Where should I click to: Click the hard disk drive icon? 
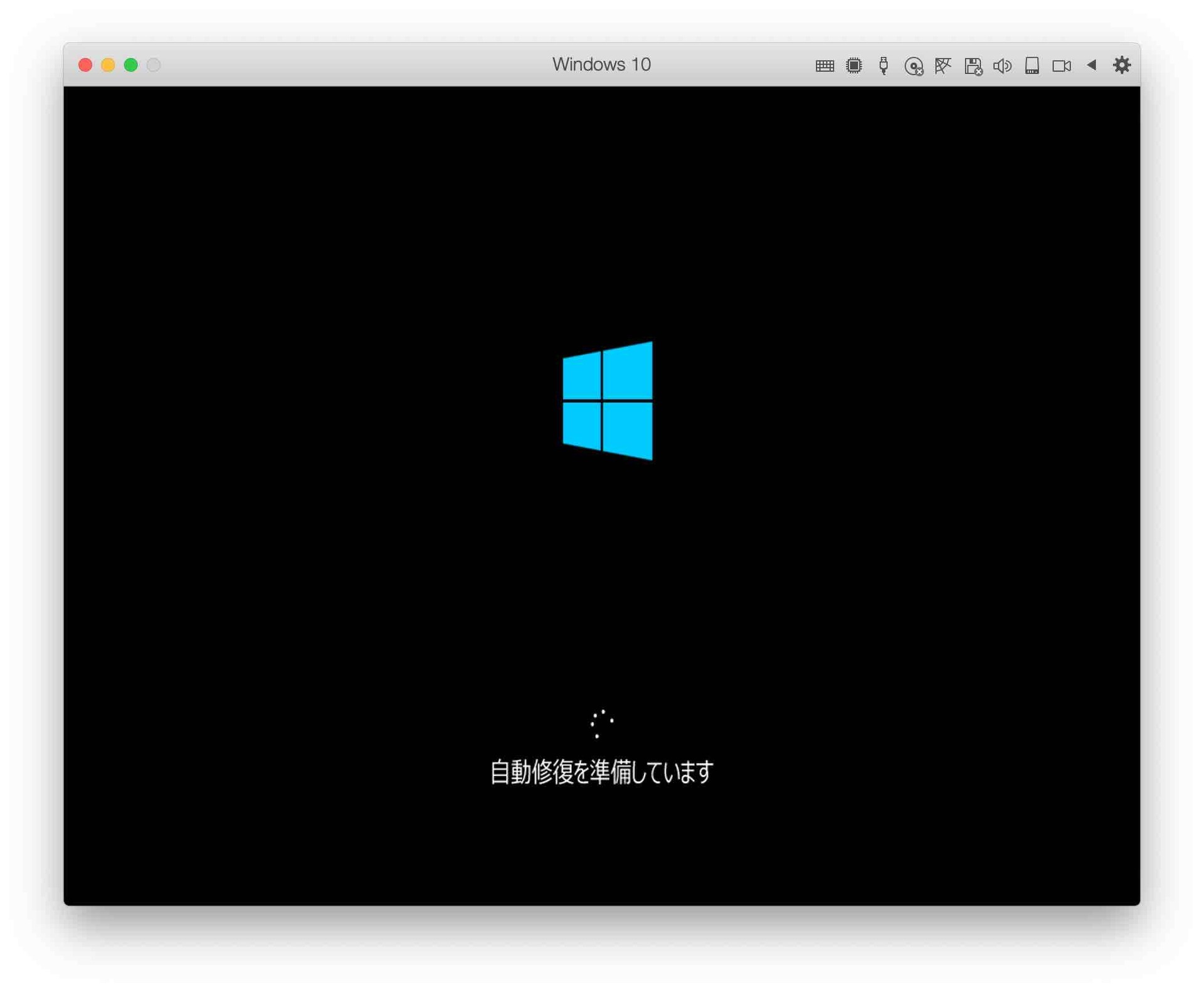pos(1032,65)
